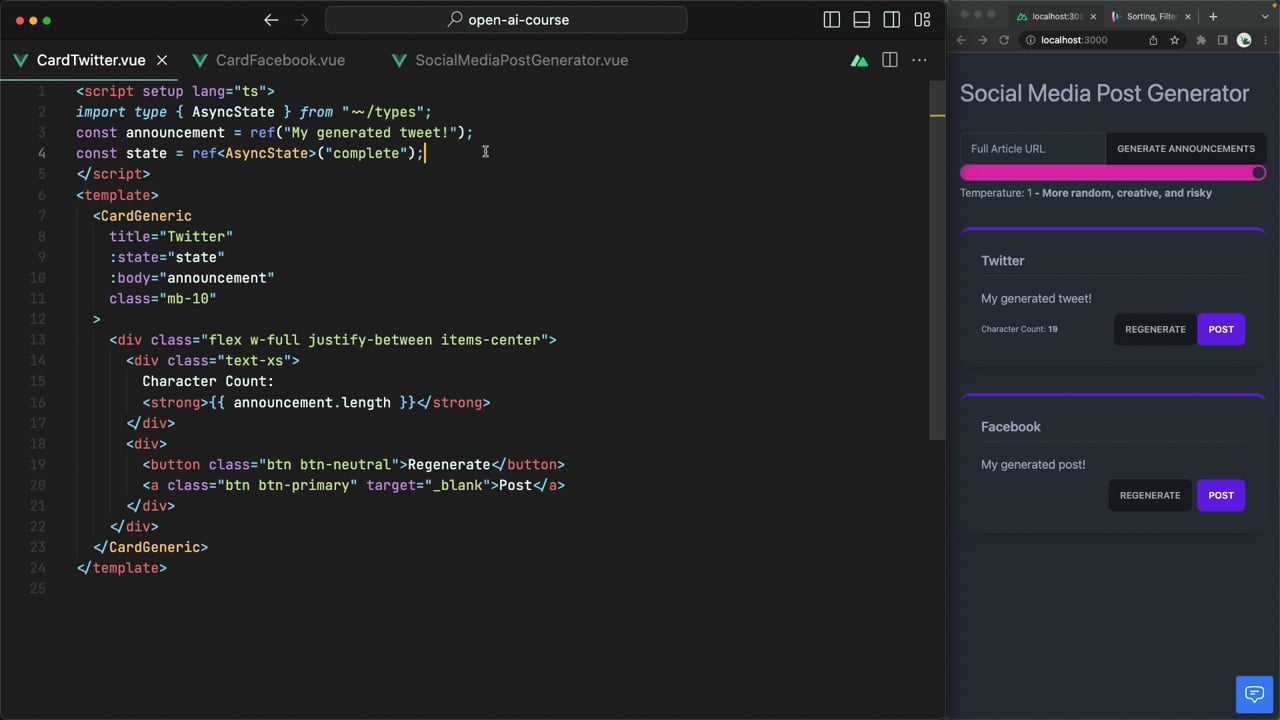This screenshot has height=720, width=1280.
Task: Click the Full Article URL input field
Action: pos(1032,148)
